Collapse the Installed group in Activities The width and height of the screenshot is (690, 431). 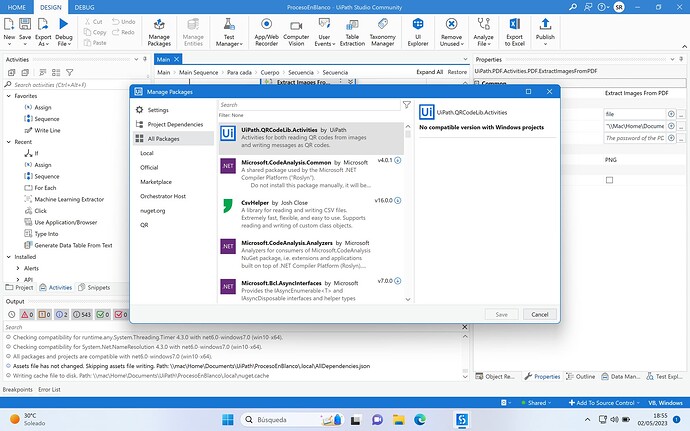click(8, 257)
